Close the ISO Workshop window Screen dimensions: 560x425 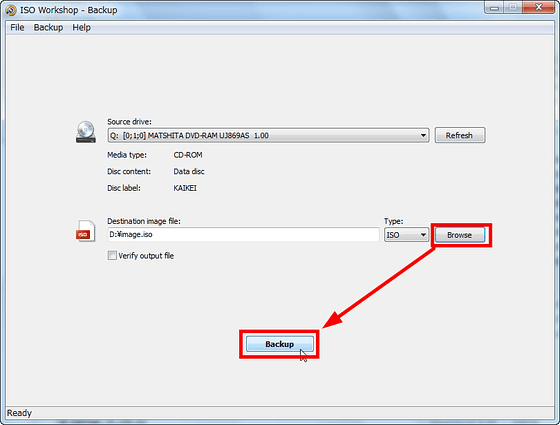(539, 8)
